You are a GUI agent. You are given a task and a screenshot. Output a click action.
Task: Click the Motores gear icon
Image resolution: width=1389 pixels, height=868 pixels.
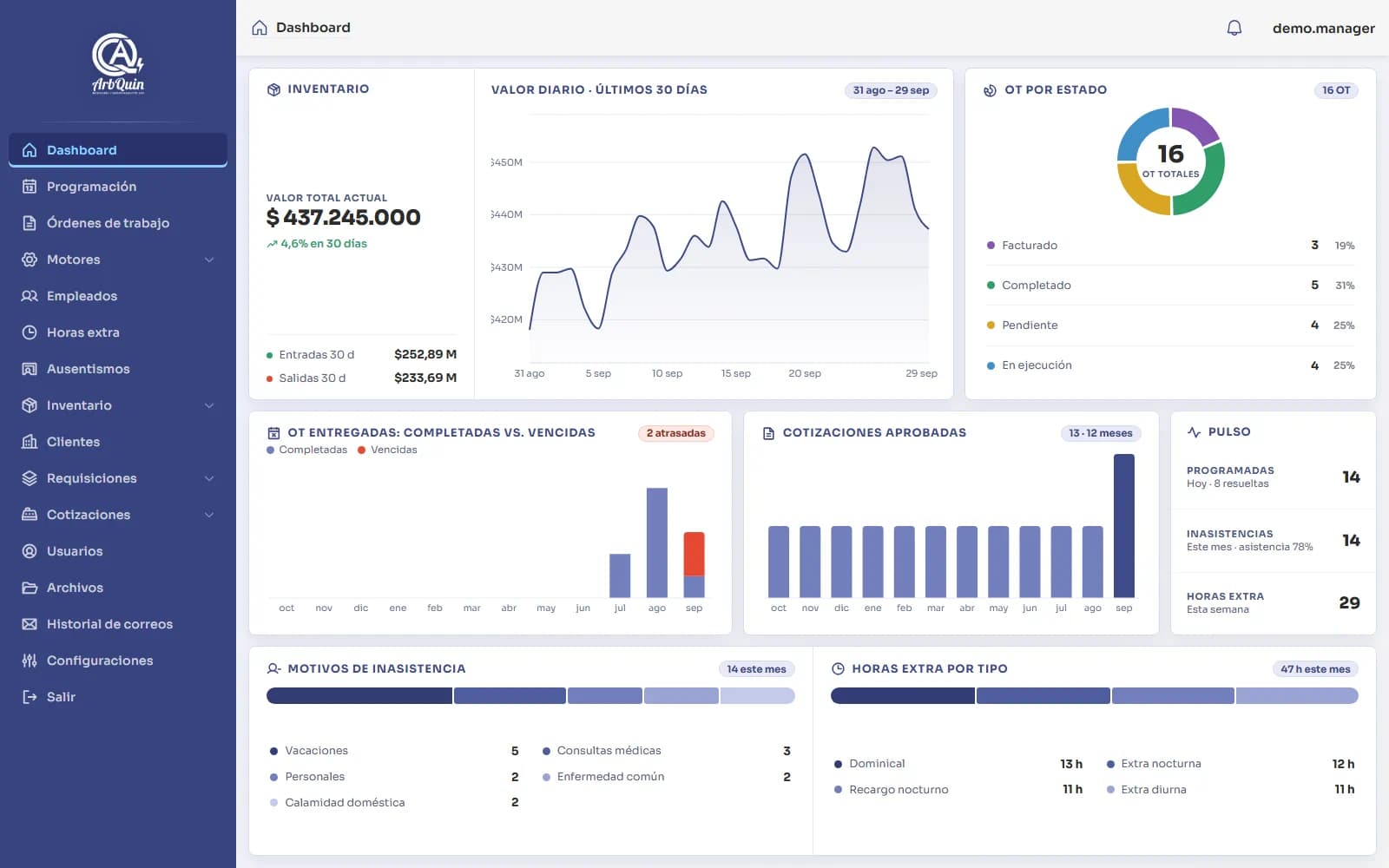point(30,260)
